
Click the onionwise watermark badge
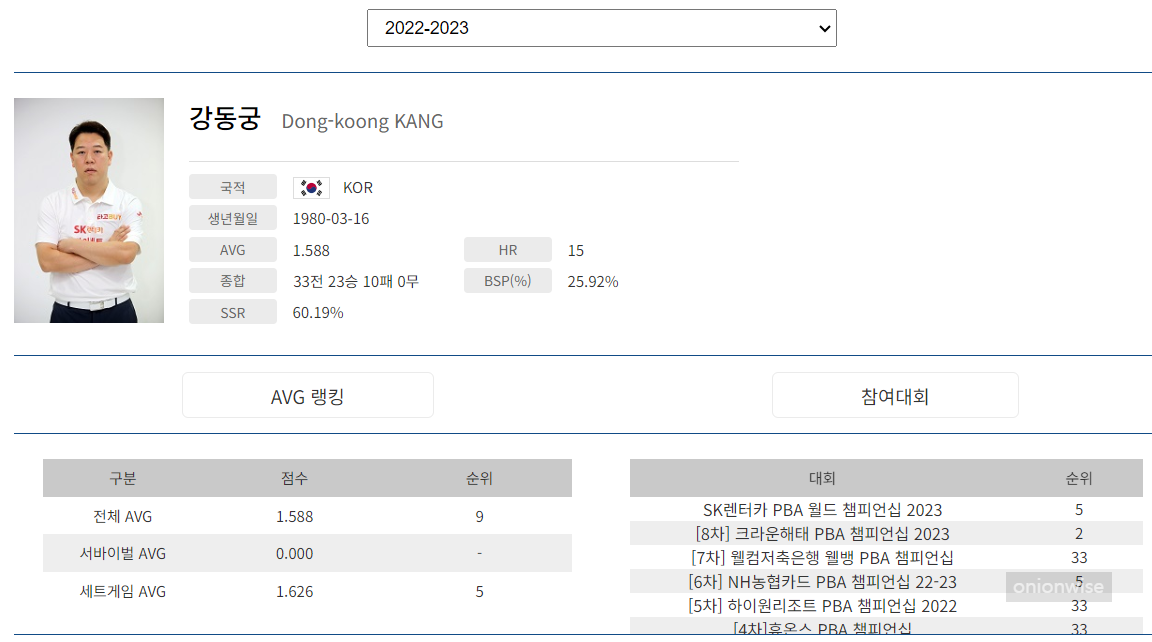1058,587
